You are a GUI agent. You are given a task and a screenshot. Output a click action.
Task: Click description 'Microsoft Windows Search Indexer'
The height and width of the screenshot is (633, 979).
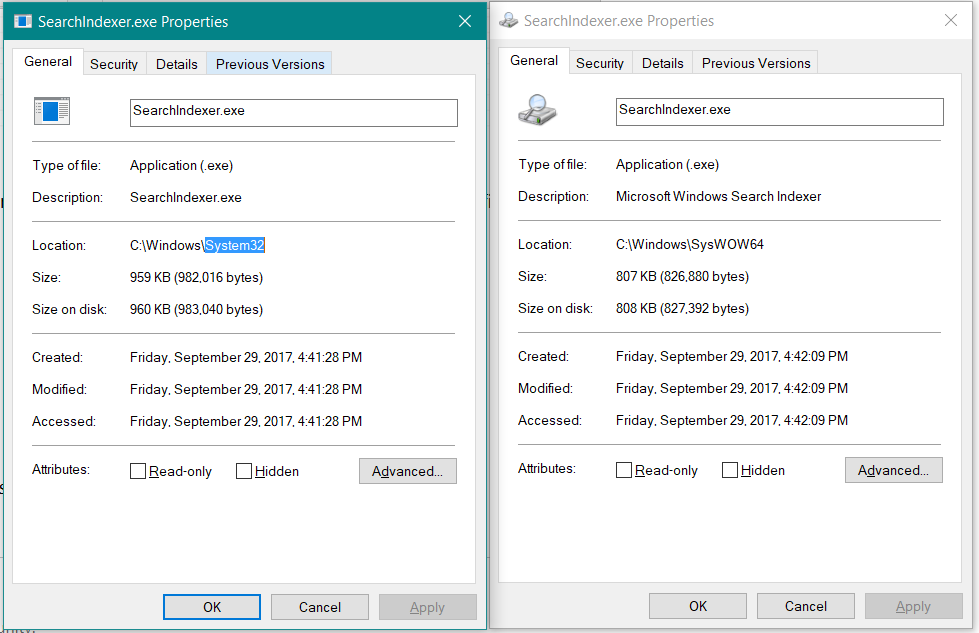[718, 196]
